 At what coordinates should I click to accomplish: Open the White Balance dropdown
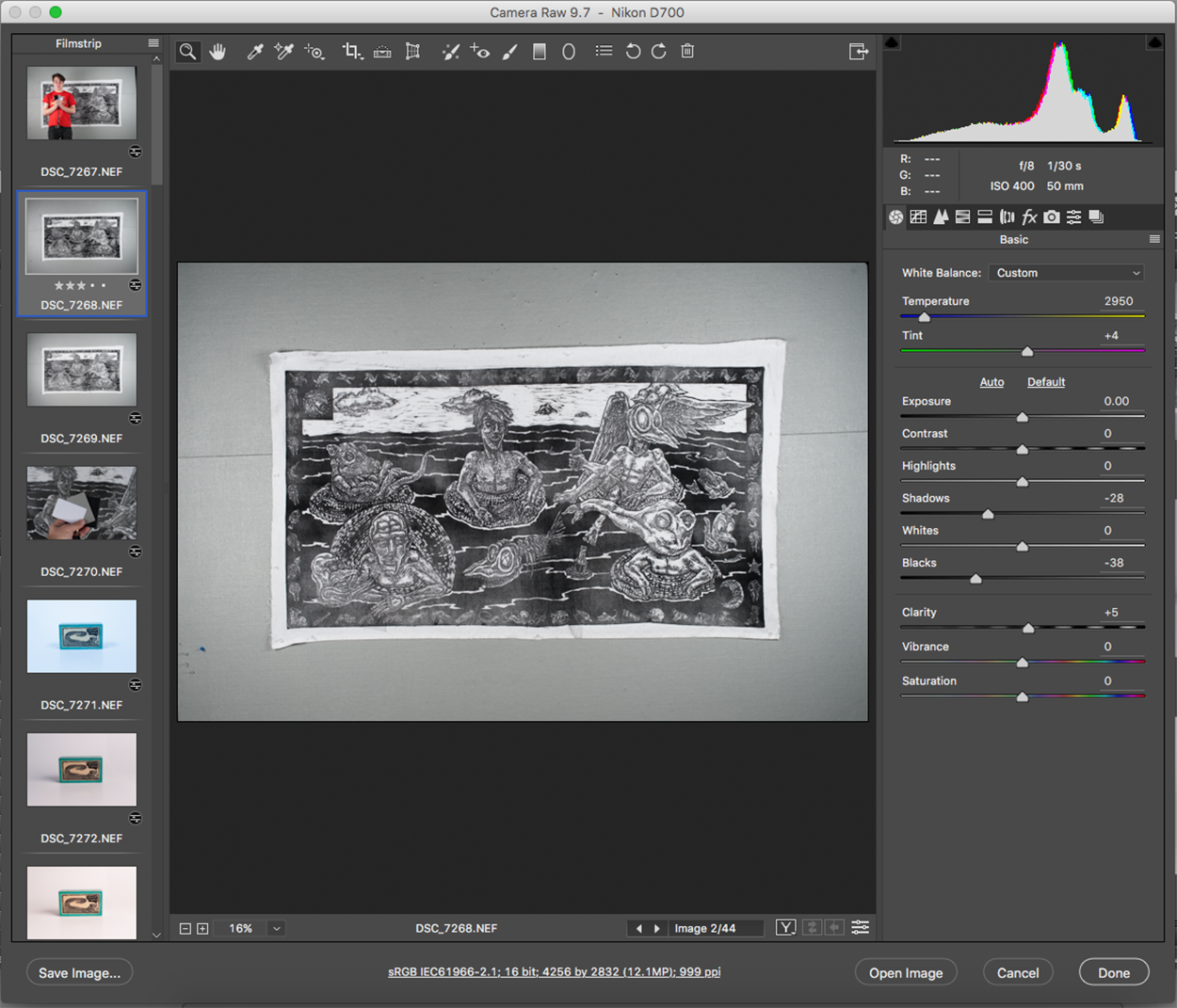(x=1067, y=273)
